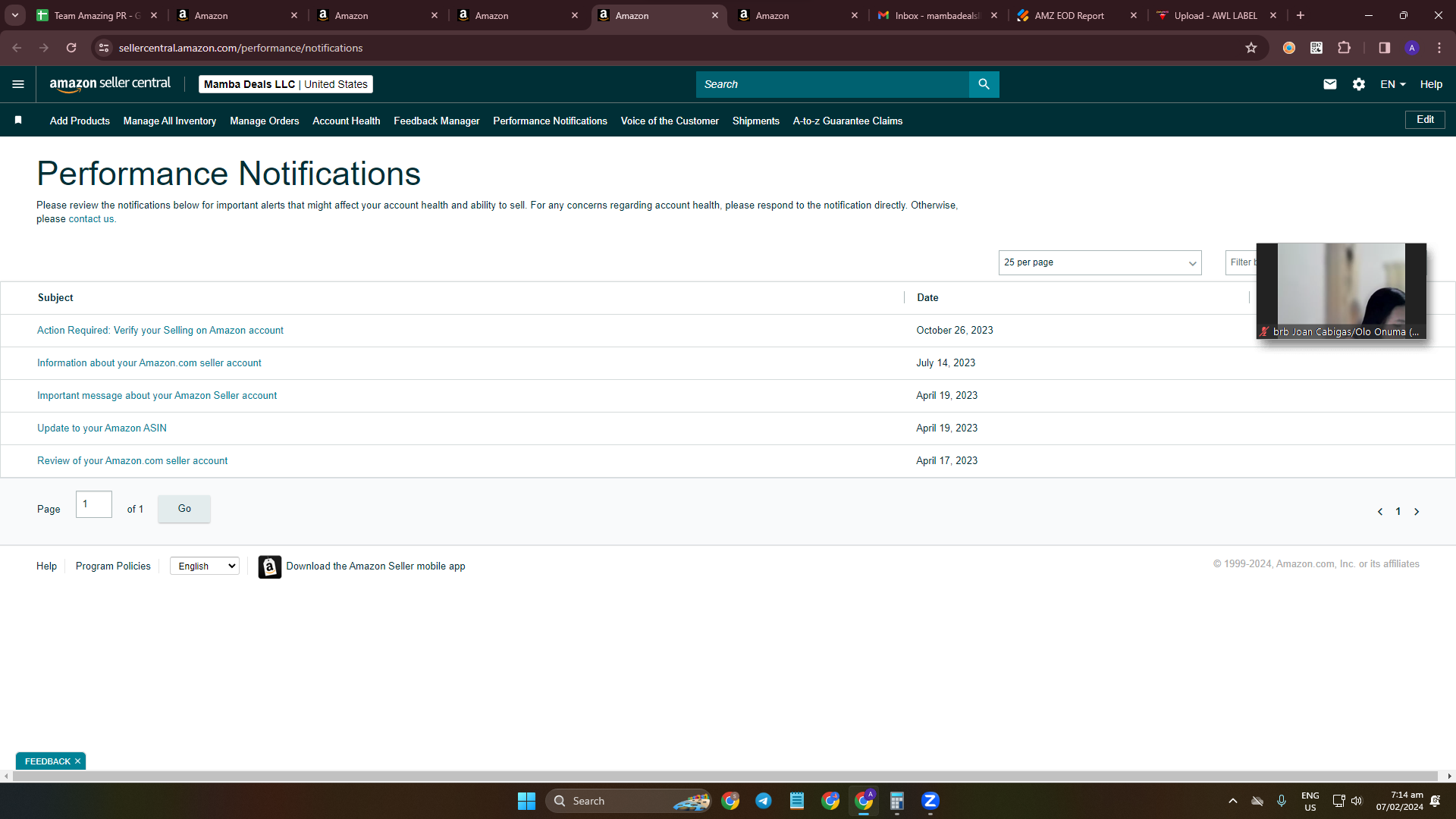
Task: Open the Zoom video thumbnail overlay
Action: (1341, 290)
